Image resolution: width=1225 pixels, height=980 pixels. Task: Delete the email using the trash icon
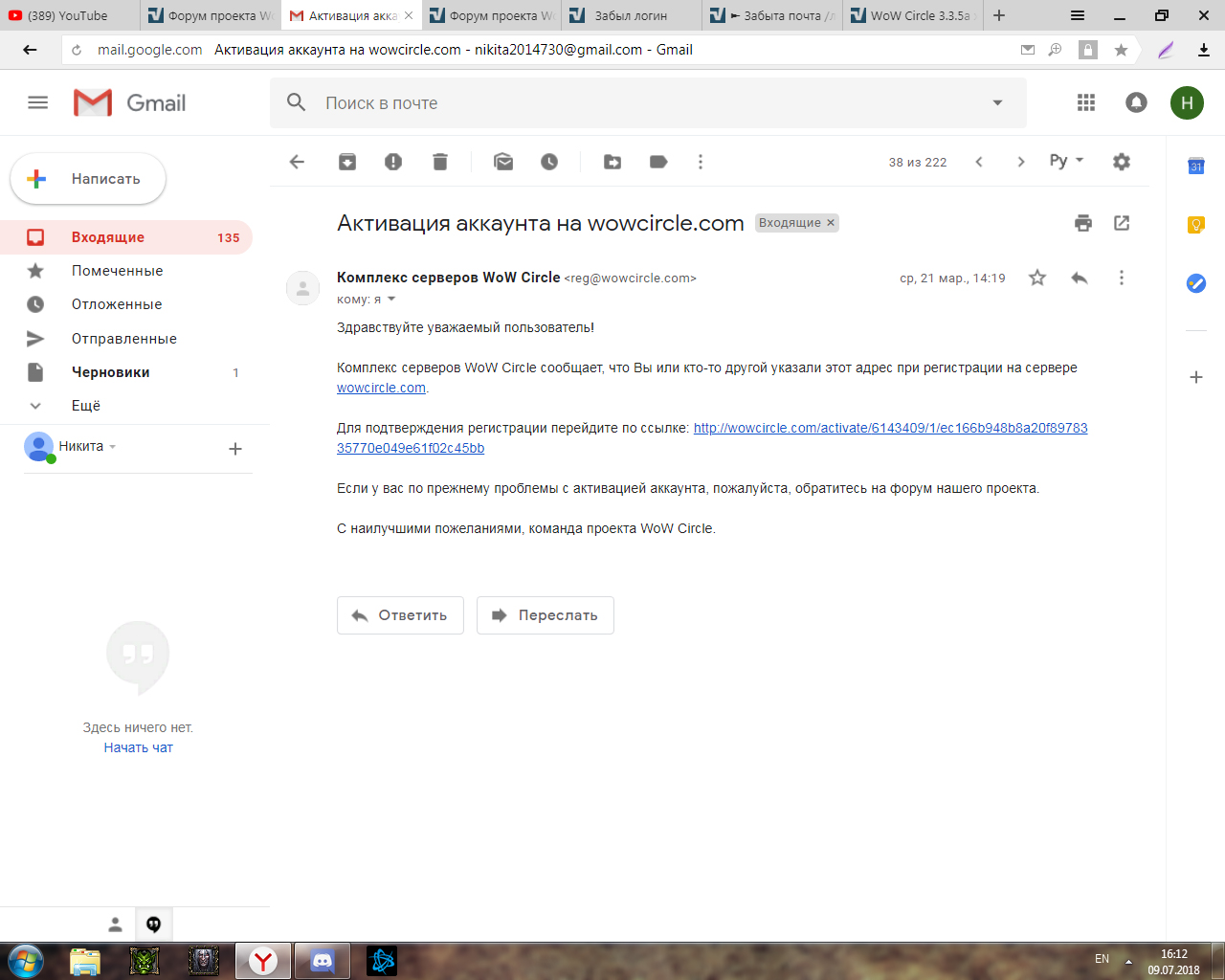coord(440,162)
